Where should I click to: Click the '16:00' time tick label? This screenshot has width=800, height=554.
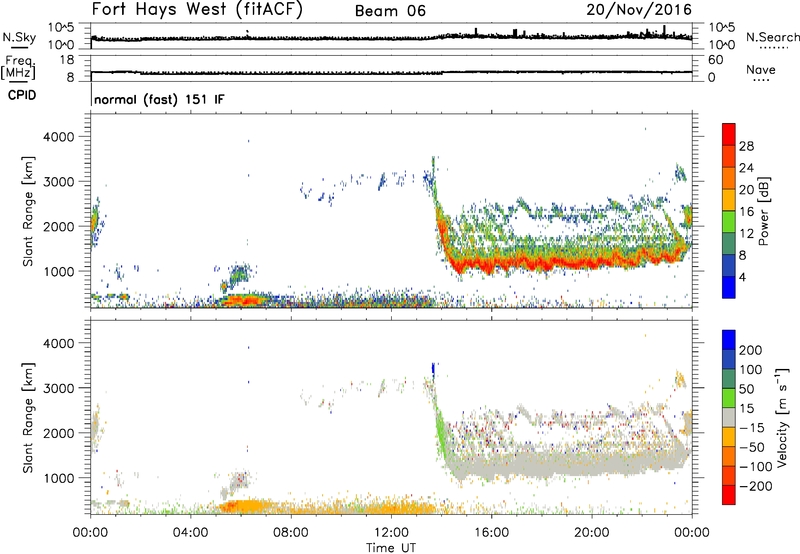point(491,533)
